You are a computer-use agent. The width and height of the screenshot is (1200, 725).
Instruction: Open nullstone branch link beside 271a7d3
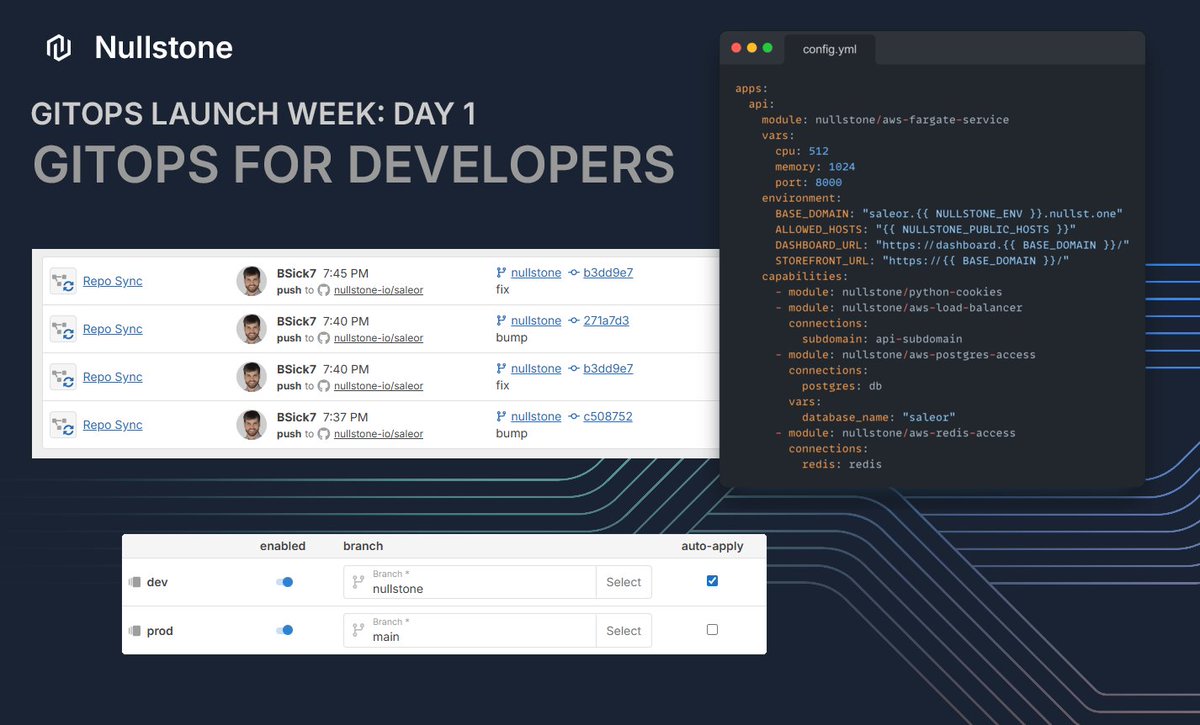point(536,321)
